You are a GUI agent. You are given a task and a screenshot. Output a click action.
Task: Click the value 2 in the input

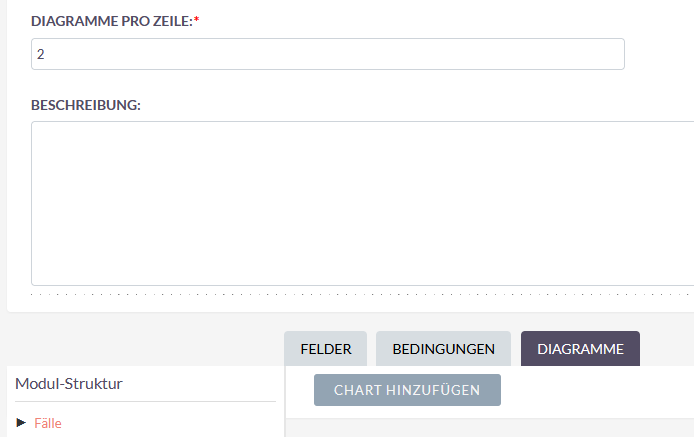(41, 55)
